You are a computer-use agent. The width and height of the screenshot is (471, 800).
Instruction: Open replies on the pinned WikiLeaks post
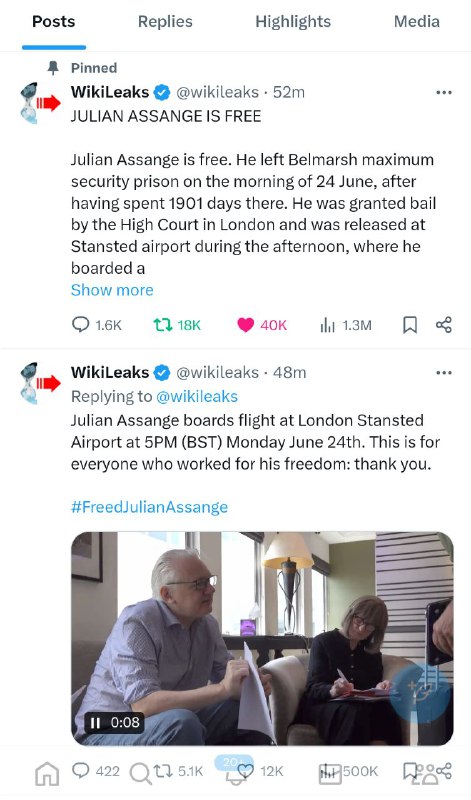tap(96, 325)
